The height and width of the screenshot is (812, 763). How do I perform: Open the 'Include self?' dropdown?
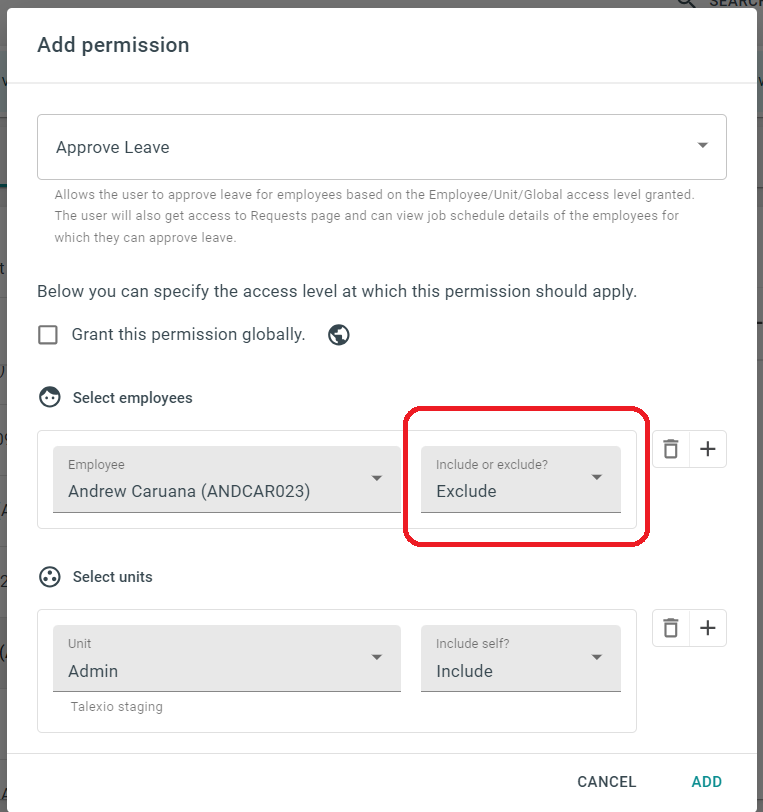[x=521, y=658]
